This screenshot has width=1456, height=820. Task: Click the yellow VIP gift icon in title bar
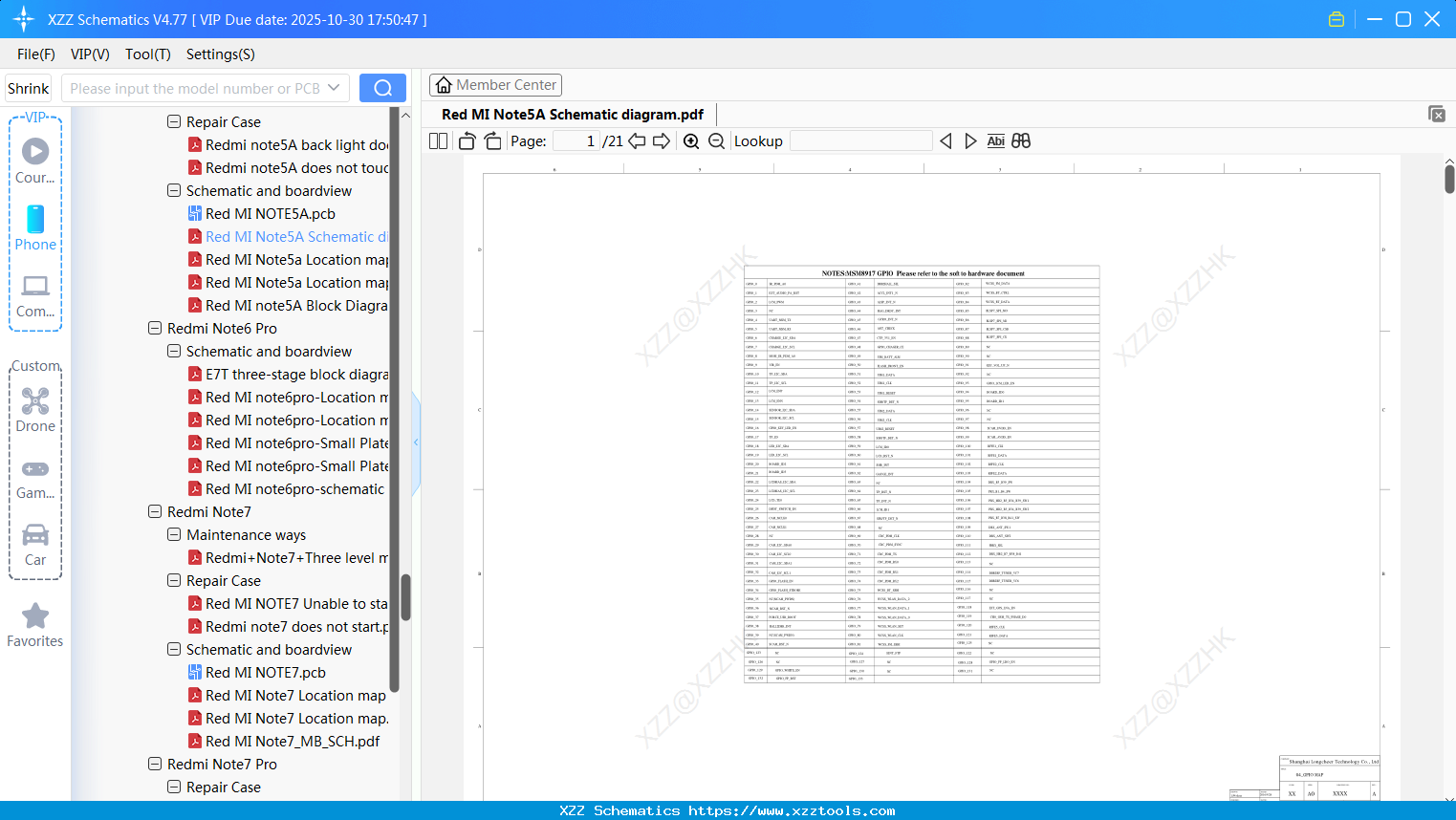[x=1336, y=19]
